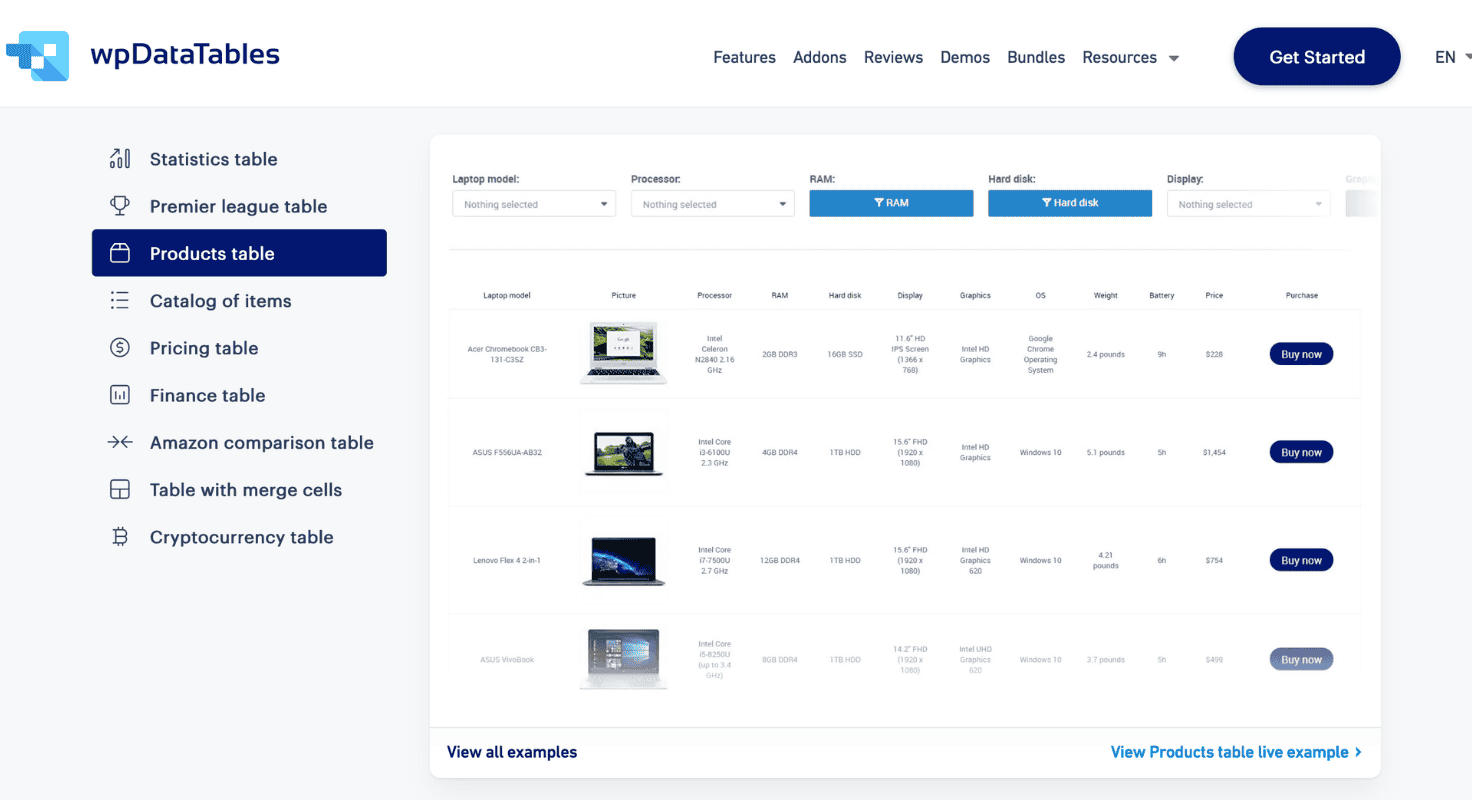The image size is (1472, 800).
Task: Expand the Resources navigation dropdown
Action: [1131, 57]
